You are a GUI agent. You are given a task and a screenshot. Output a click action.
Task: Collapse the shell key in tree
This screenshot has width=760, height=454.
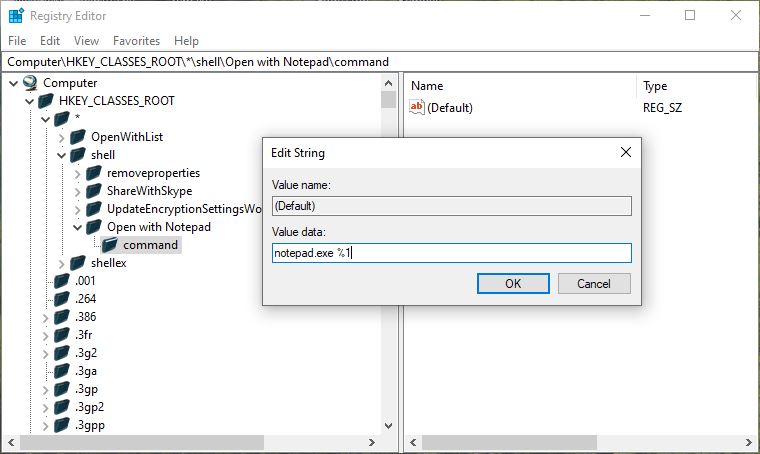tap(62, 155)
